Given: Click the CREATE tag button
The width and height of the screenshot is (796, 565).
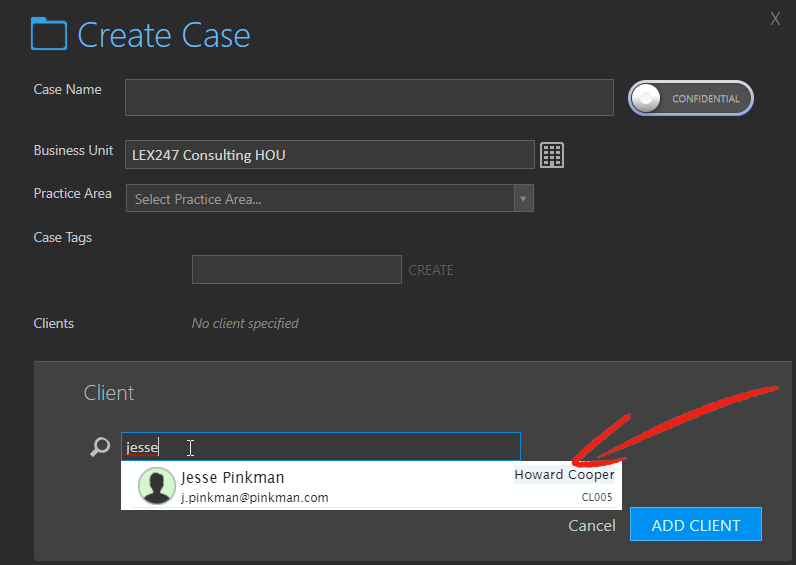Looking at the screenshot, I should click(431, 270).
